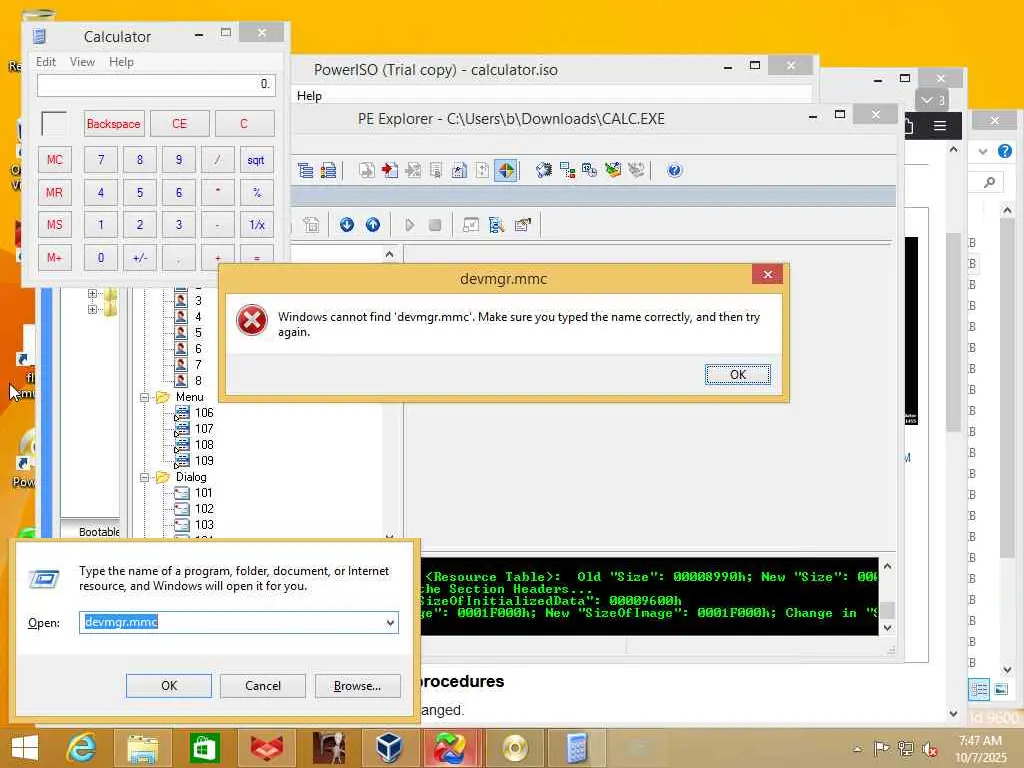Image resolution: width=1024 pixels, height=768 pixels.
Task: Click the gray stop square in PE Explorer toolbar
Action: [435, 225]
